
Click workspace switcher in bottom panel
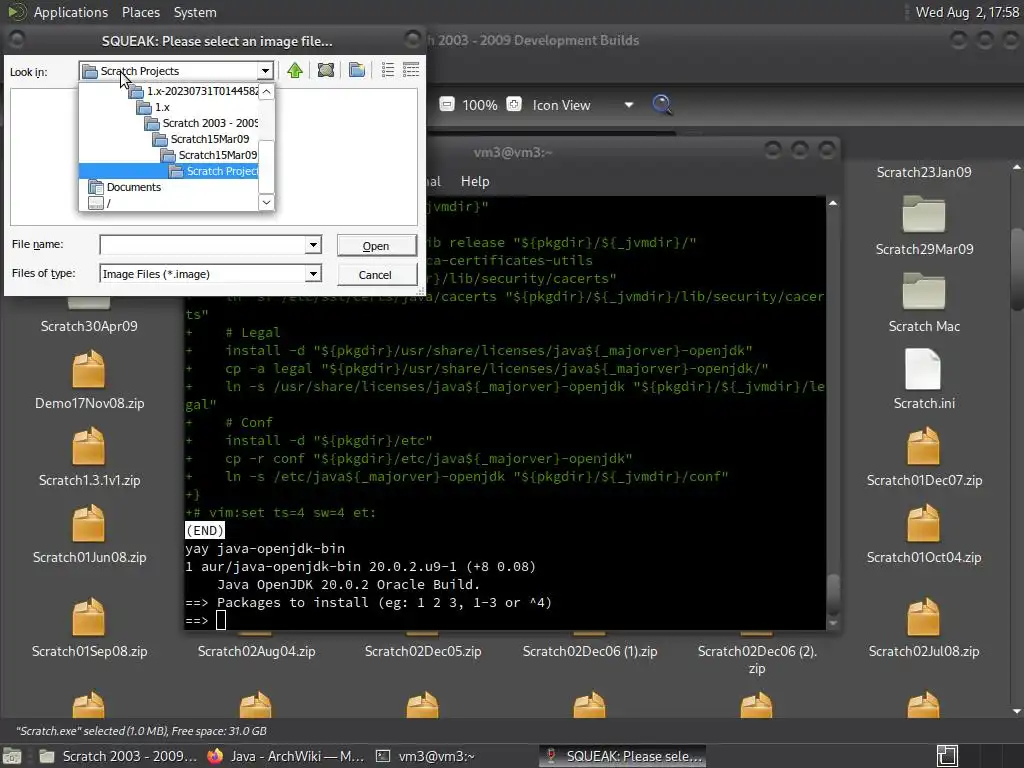point(948,756)
